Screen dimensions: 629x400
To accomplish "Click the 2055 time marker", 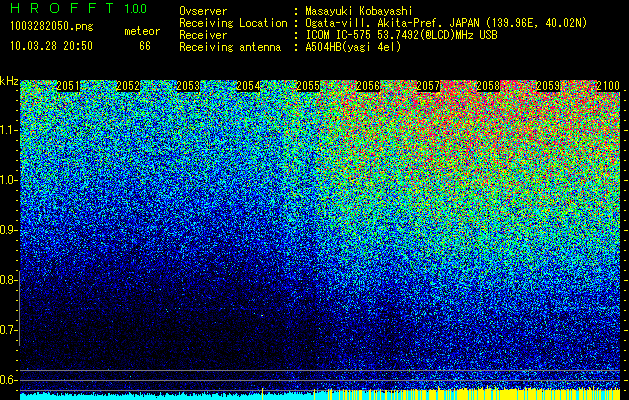I will click(308, 86).
